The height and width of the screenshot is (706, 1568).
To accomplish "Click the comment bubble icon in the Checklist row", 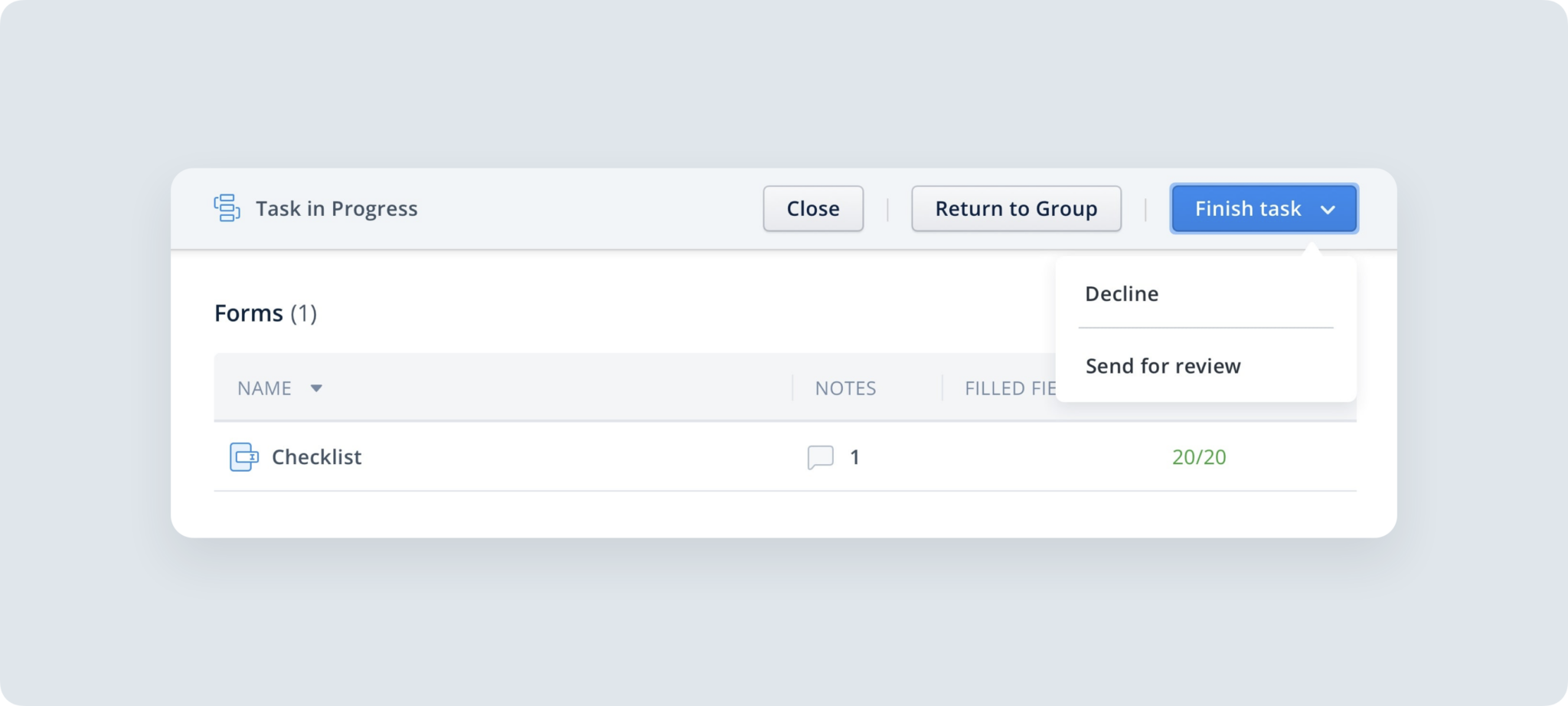I will click(x=820, y=457).
